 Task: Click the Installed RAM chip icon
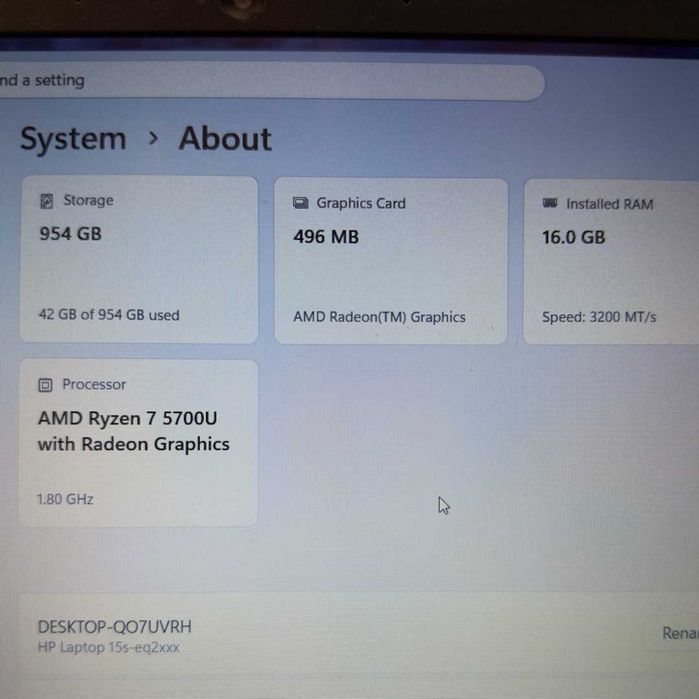(550, 204)
